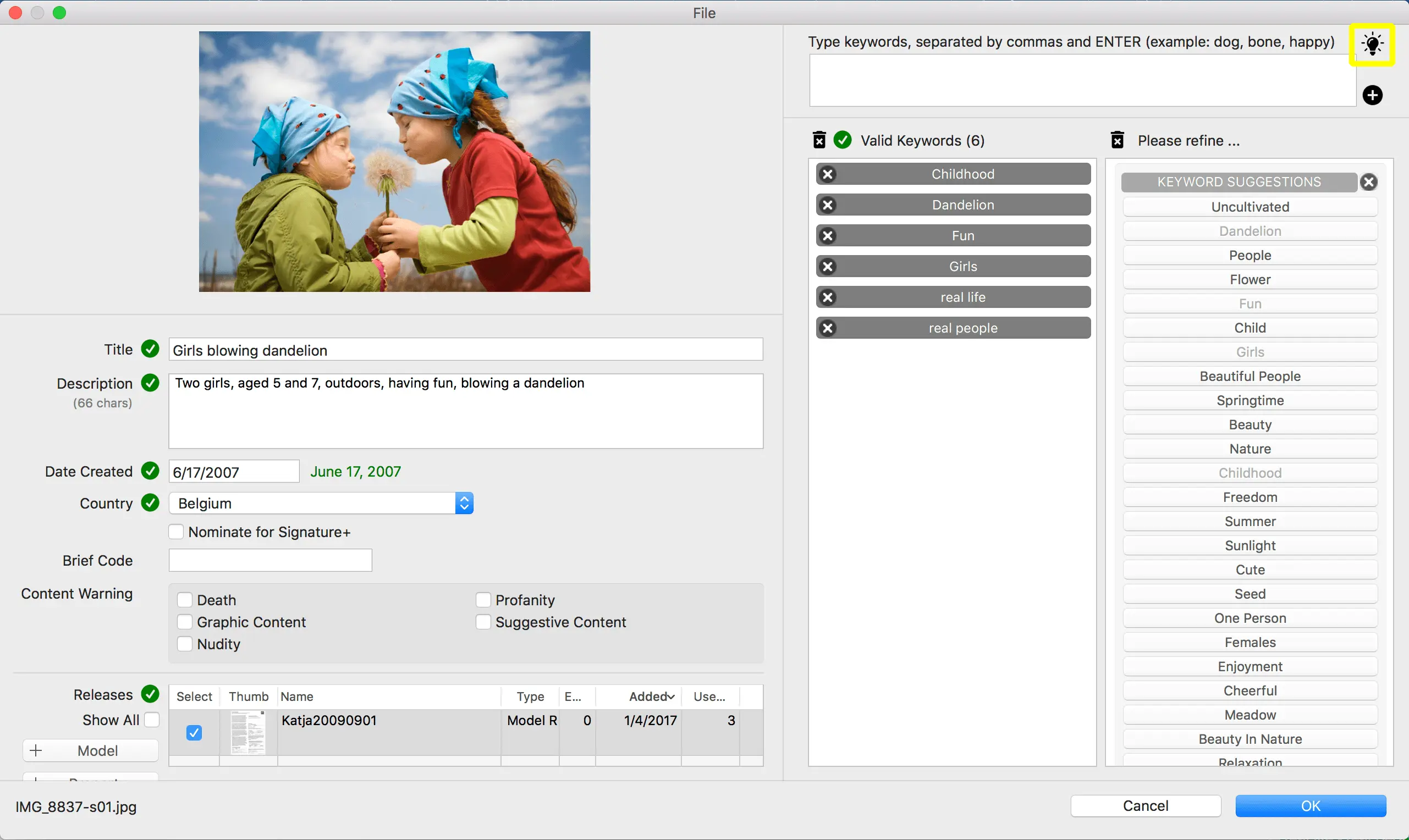Click the keywords entry text box
Image resolution: width=1409 pixels, height=840 pixels.
click(x=1082, y=80)
